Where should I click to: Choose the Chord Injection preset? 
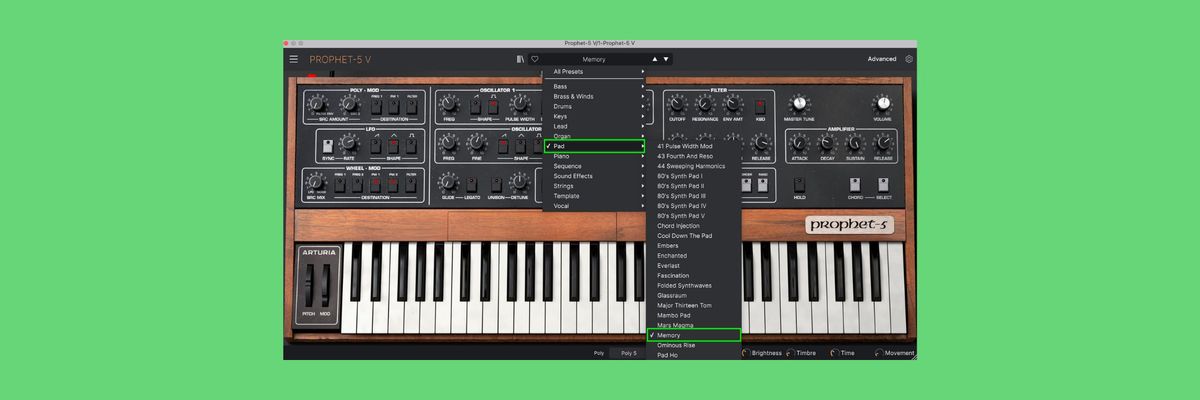point(694,226)
